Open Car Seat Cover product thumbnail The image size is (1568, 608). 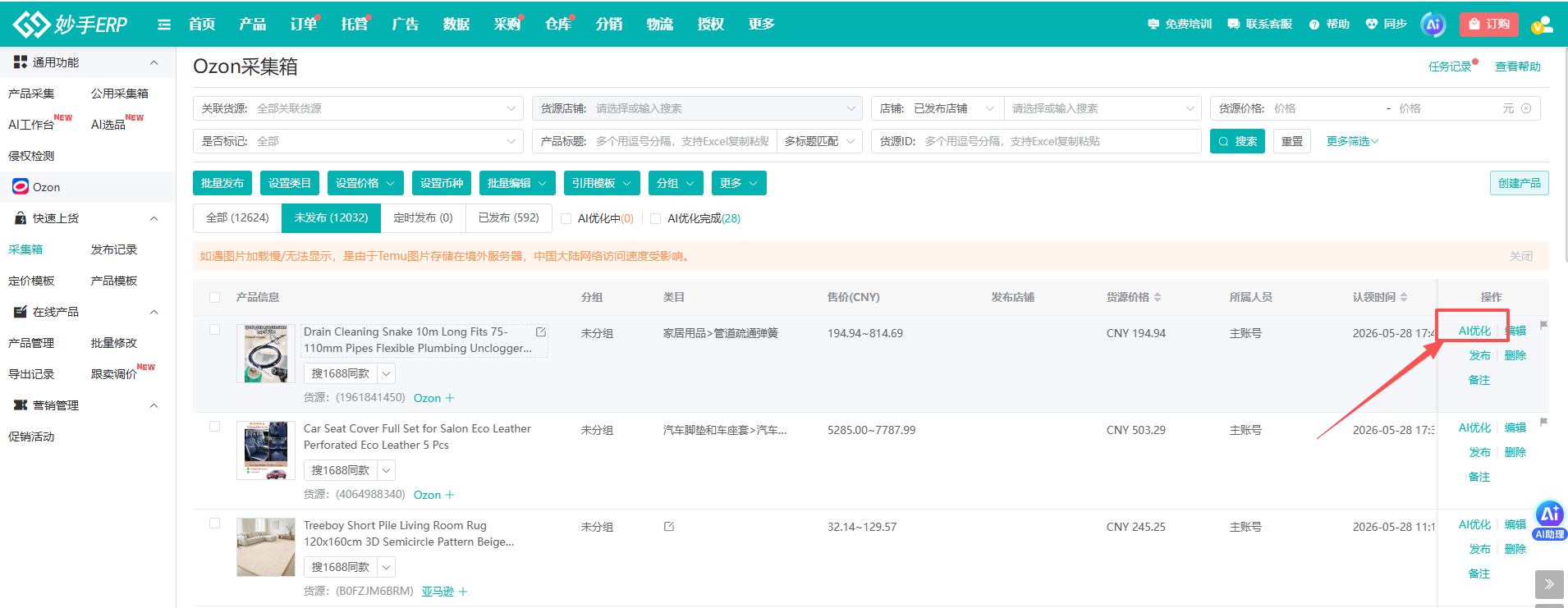click(266, 450)
